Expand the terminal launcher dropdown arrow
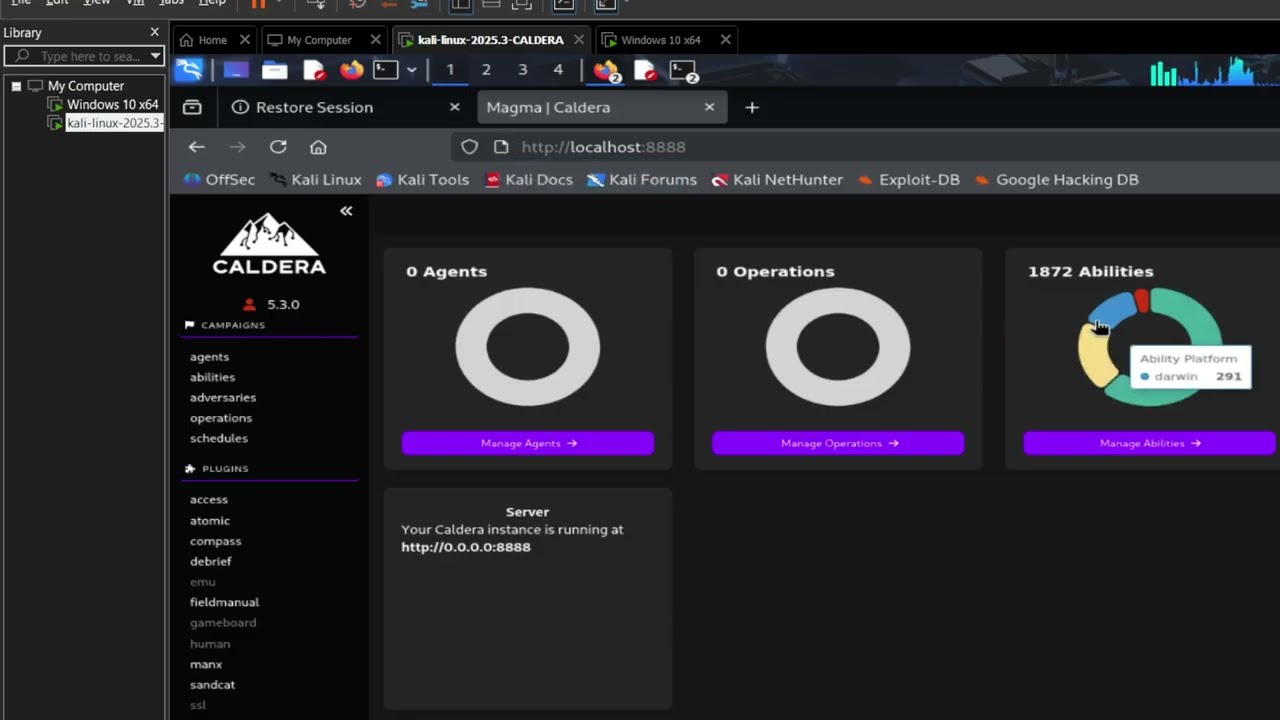 tap(411, 70)
